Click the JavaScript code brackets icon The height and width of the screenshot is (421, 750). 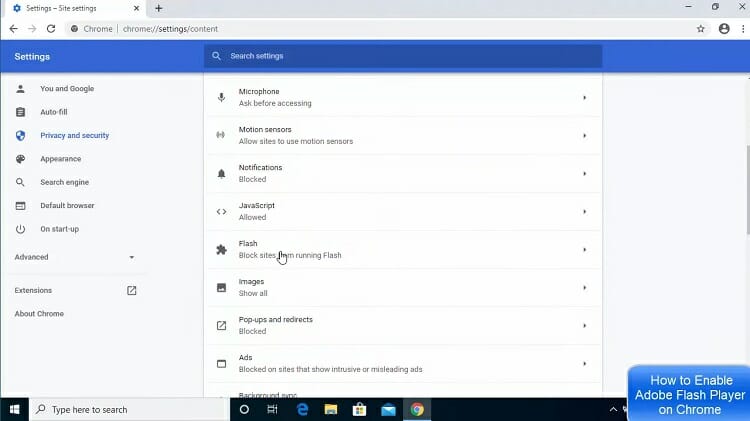tap(221, 211)
